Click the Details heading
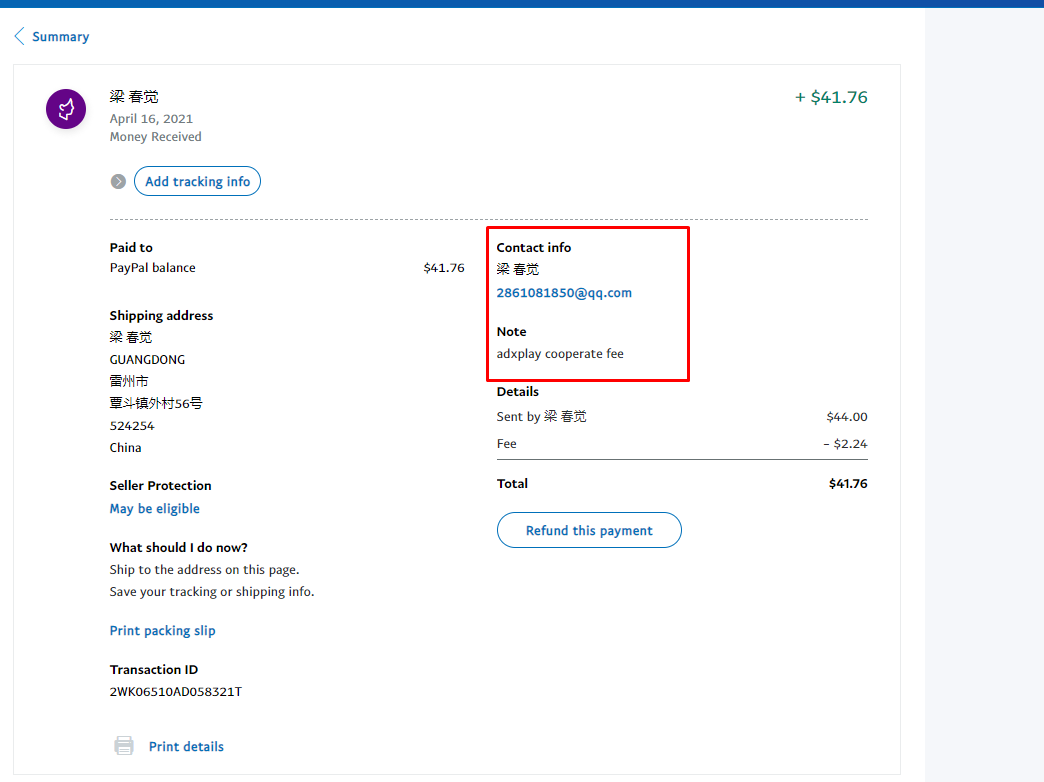Viewport: 1044px width, 782px height. click(517, 392)
